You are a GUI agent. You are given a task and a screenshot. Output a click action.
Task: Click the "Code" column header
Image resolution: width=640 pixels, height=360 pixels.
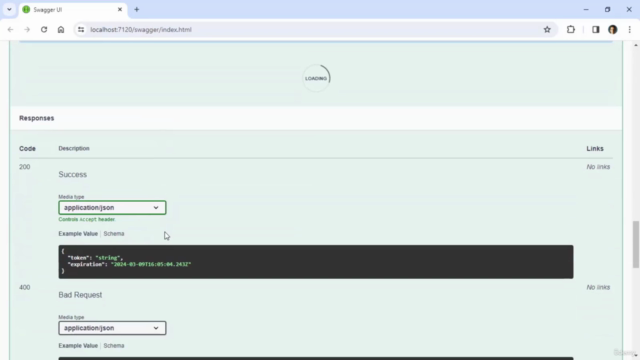tap(27, 149)
